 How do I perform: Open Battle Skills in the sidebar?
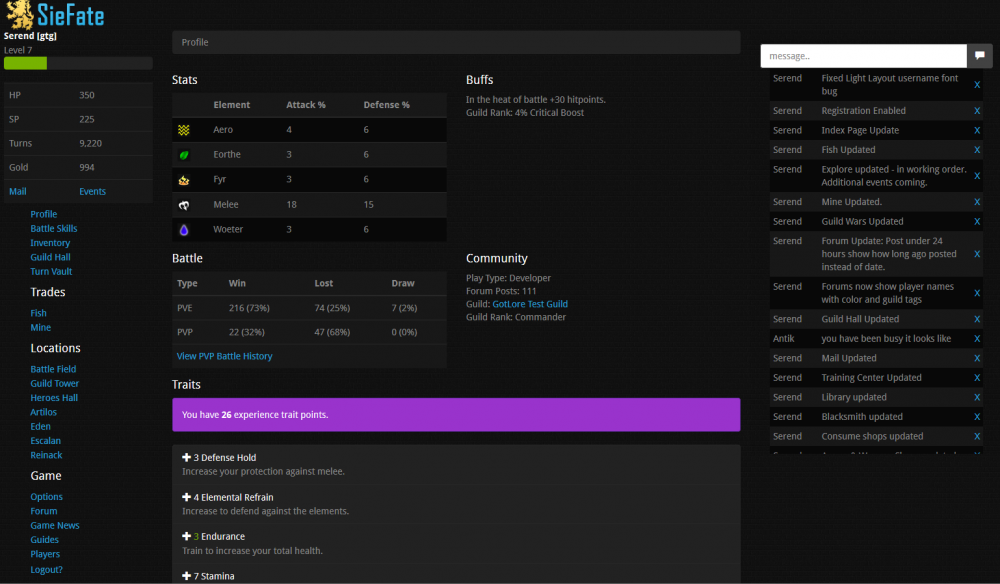click(53, 228)
